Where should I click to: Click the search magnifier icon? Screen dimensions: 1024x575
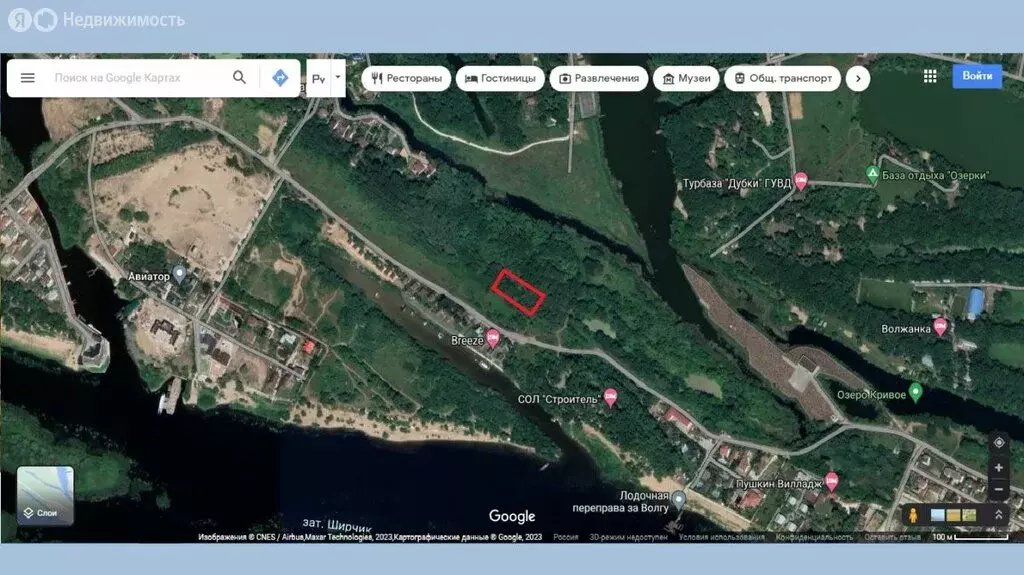pyautogui.click(x=239, y=78)
